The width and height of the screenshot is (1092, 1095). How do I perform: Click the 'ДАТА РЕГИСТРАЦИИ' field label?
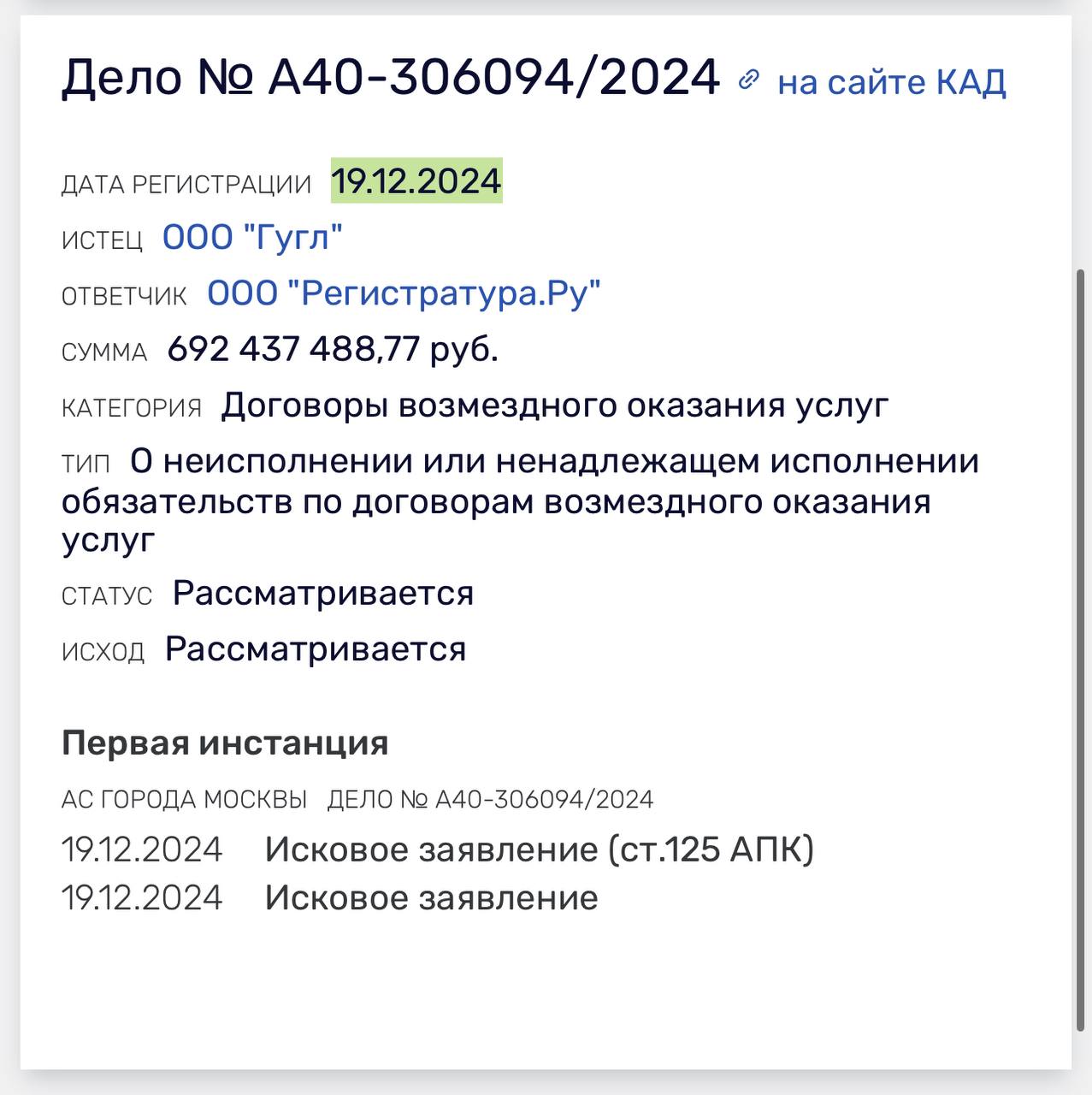(186, 185)
